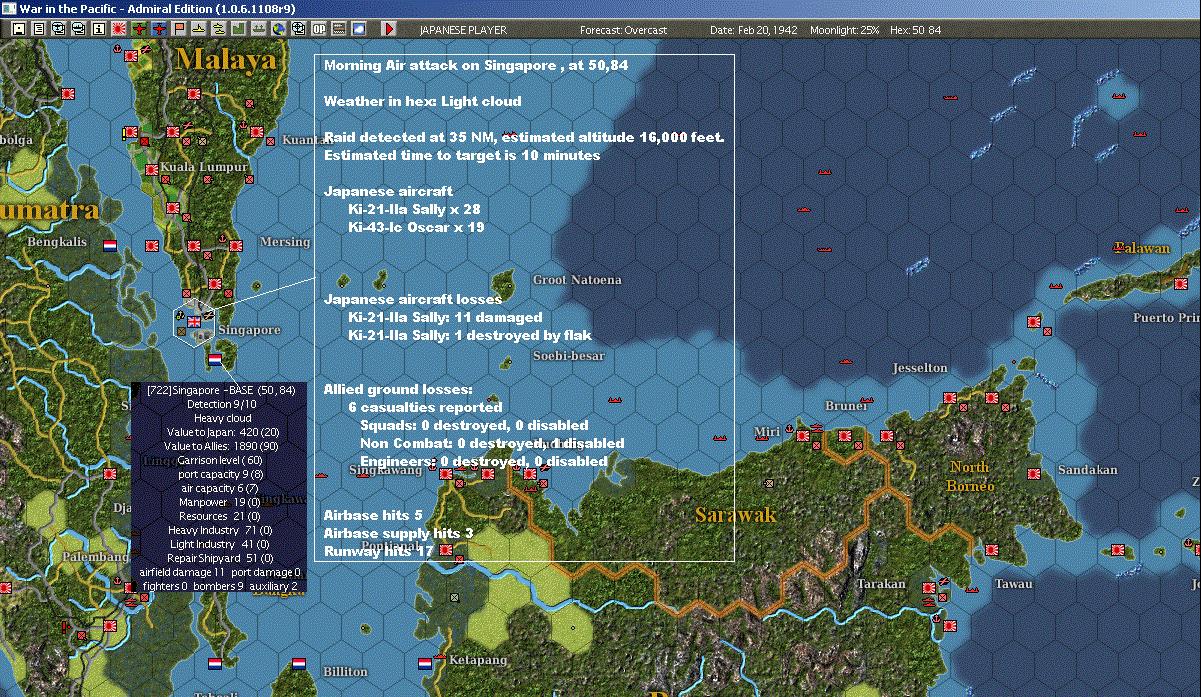This screenshot has width=1201, height=697.
Task: Click the striped bar icon before cloud
Action: point(337,29)
